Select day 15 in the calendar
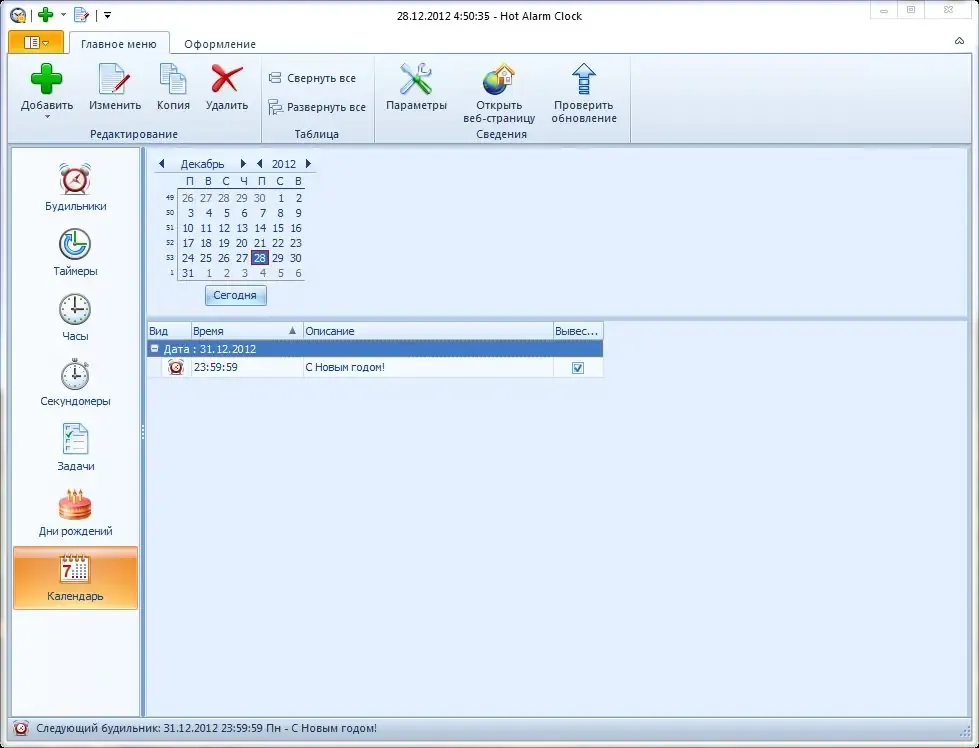 click(x=278, y=228)
